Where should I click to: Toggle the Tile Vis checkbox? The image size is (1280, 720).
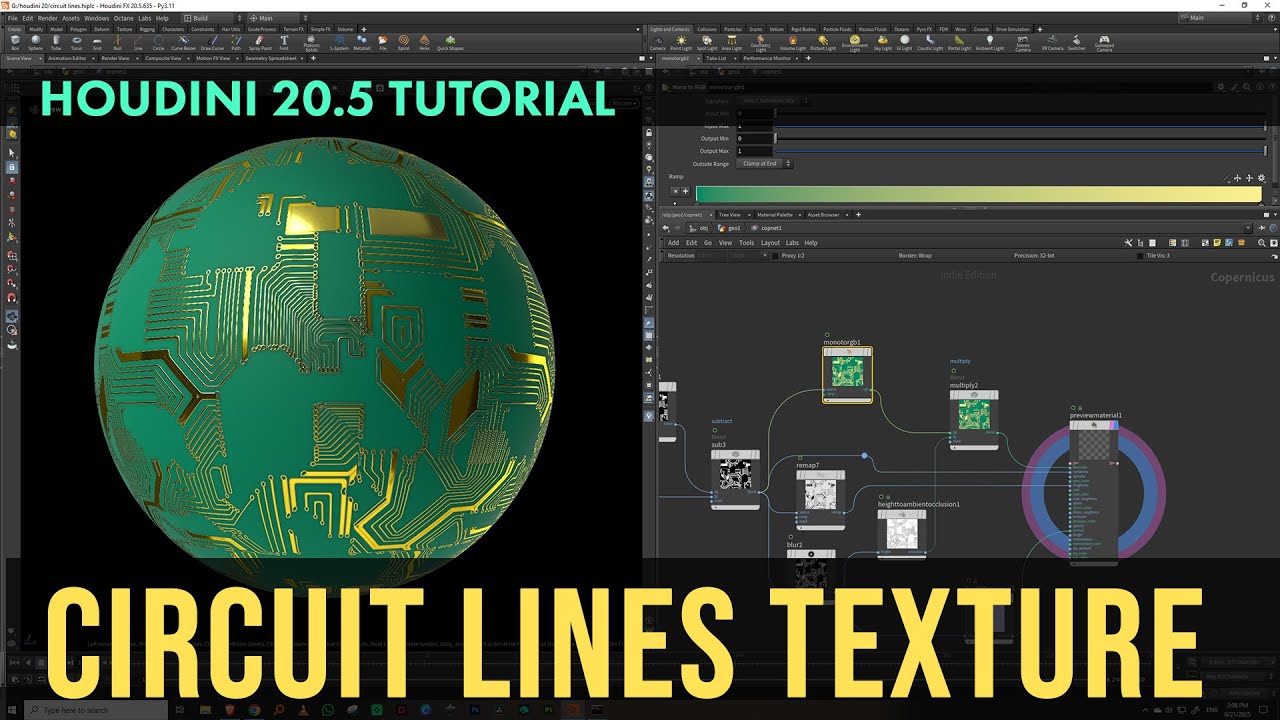[x=1140, y=256]
